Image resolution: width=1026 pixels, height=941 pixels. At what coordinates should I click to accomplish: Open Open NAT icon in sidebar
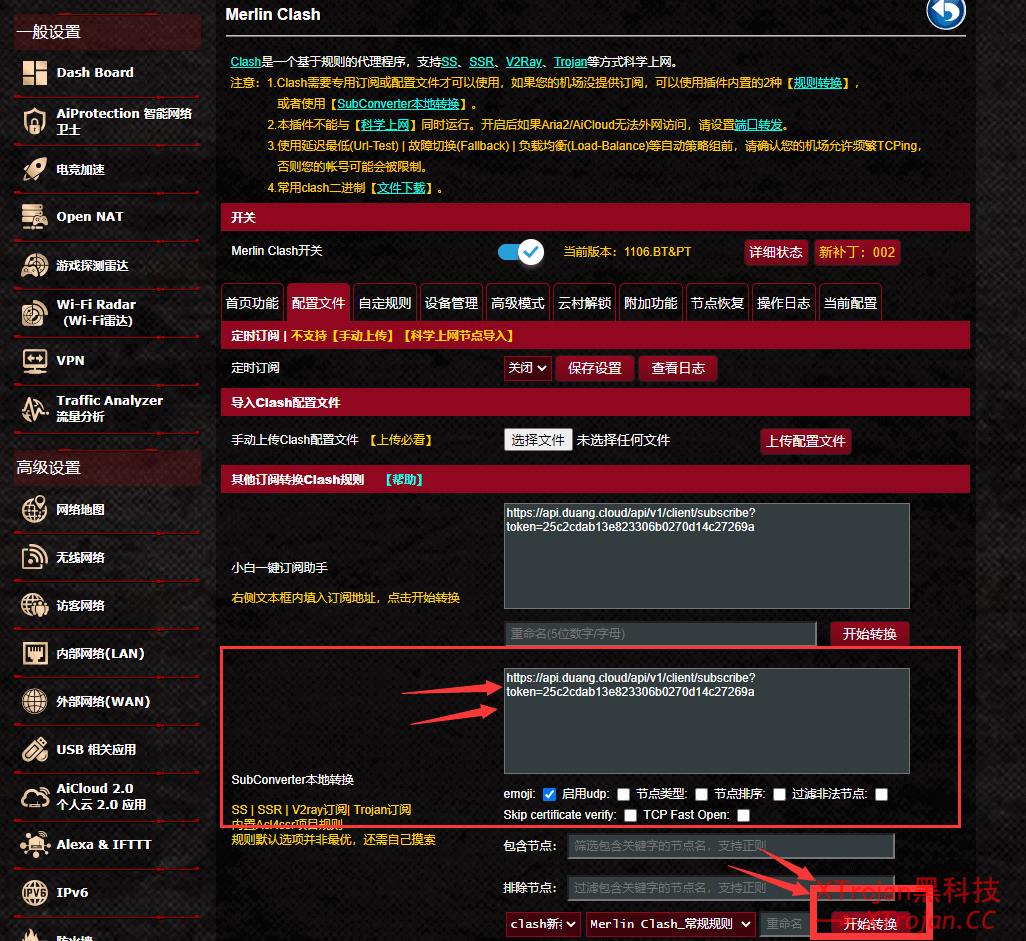tap(35, 217)
